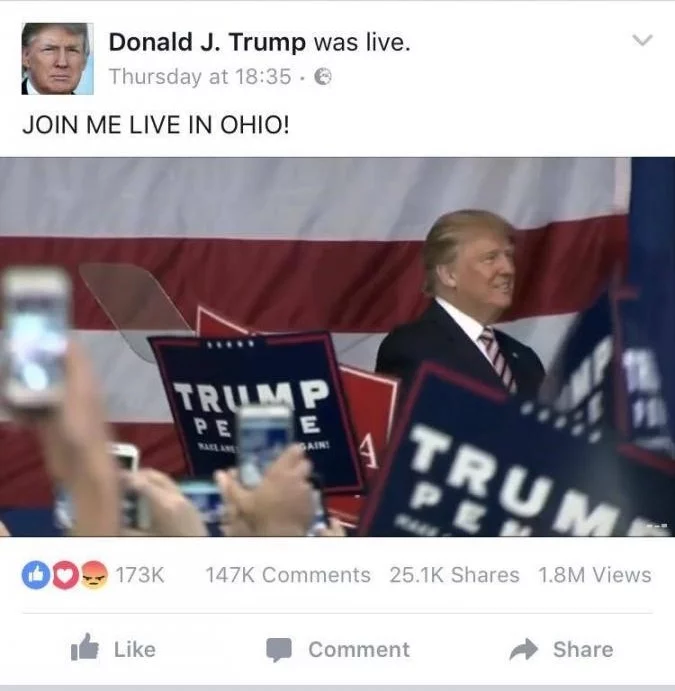
Task: Tap the Comment button label
Action: [359, 650]
